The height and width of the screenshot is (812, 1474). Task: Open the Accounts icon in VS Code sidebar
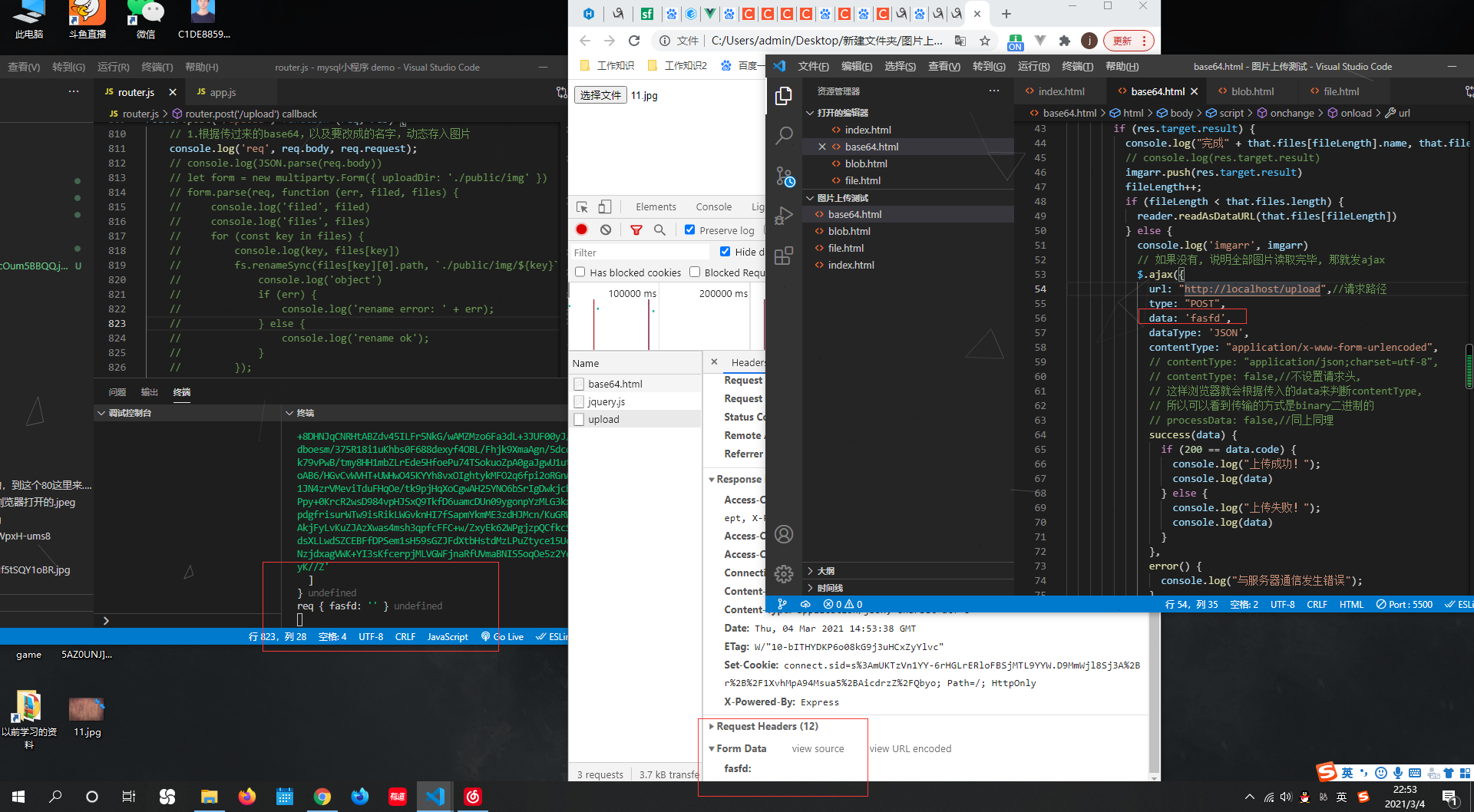click(784, 534)
